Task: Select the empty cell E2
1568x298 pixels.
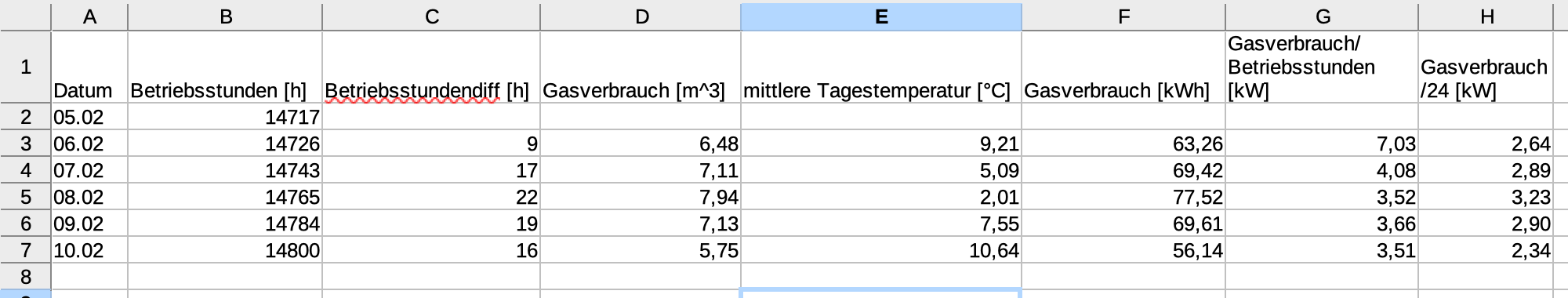Action: click(x=881, y=117)
